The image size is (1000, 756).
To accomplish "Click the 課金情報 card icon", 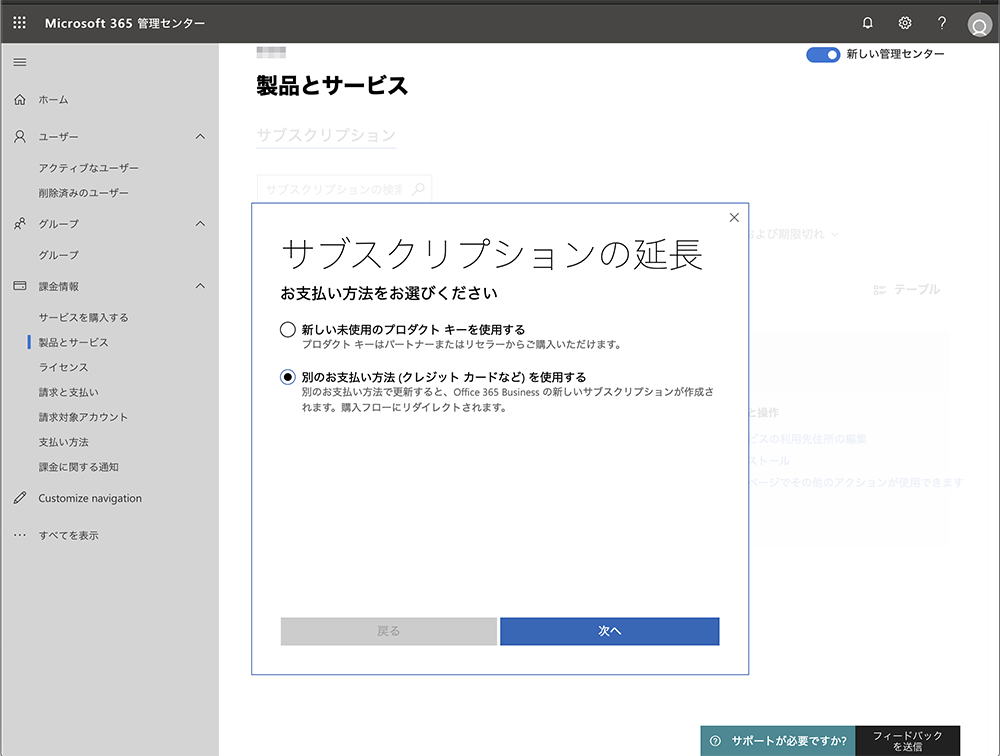I will 20,286.
